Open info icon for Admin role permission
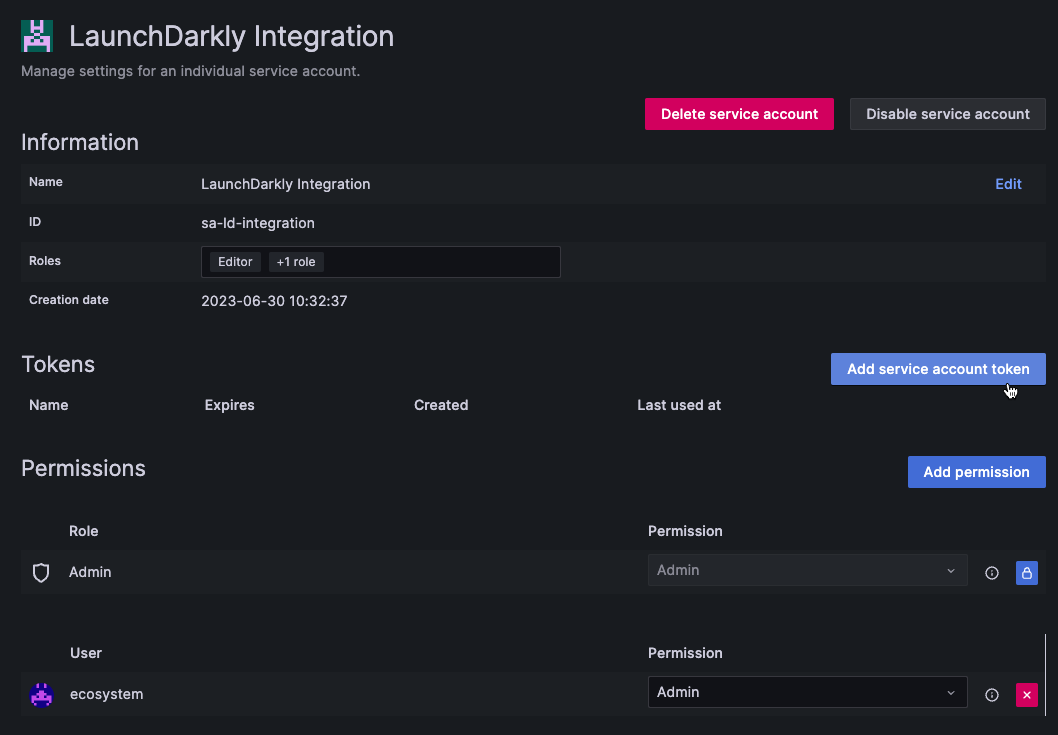The height and width of the screenshot is (735, 1058). click(992, 573)
